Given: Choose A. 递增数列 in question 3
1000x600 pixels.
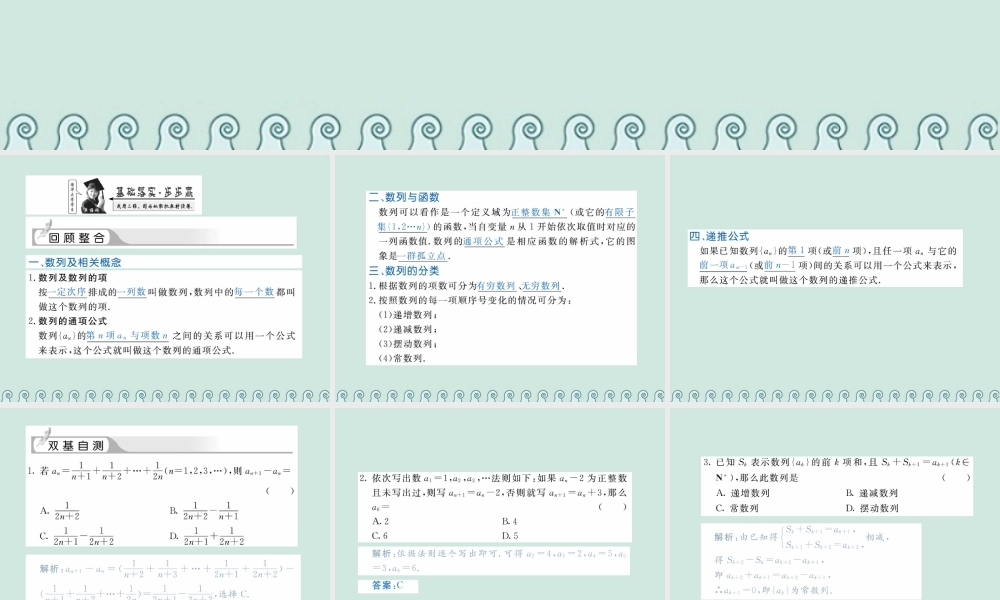Looking at the screenshot, I should pyautogui.click(x=743, y=494).
